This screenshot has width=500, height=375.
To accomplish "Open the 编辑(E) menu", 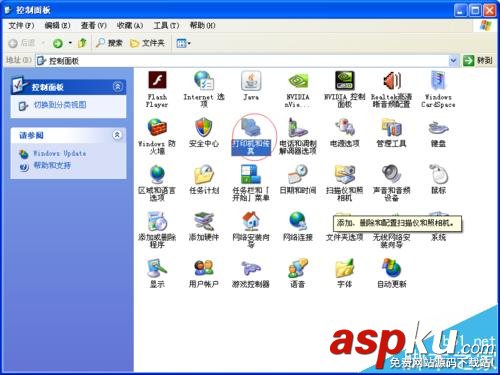I will 57,25.
